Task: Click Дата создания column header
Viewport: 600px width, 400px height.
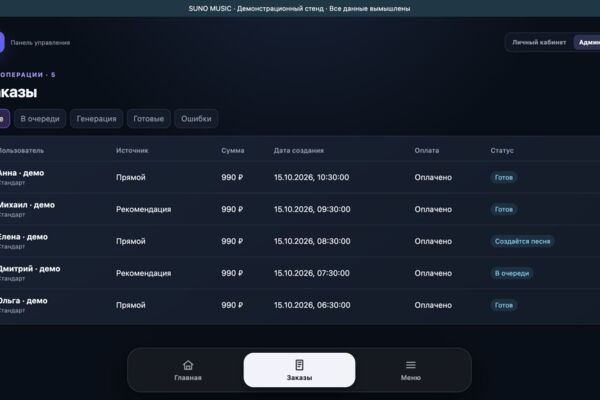Action: [x=298, y=151]
